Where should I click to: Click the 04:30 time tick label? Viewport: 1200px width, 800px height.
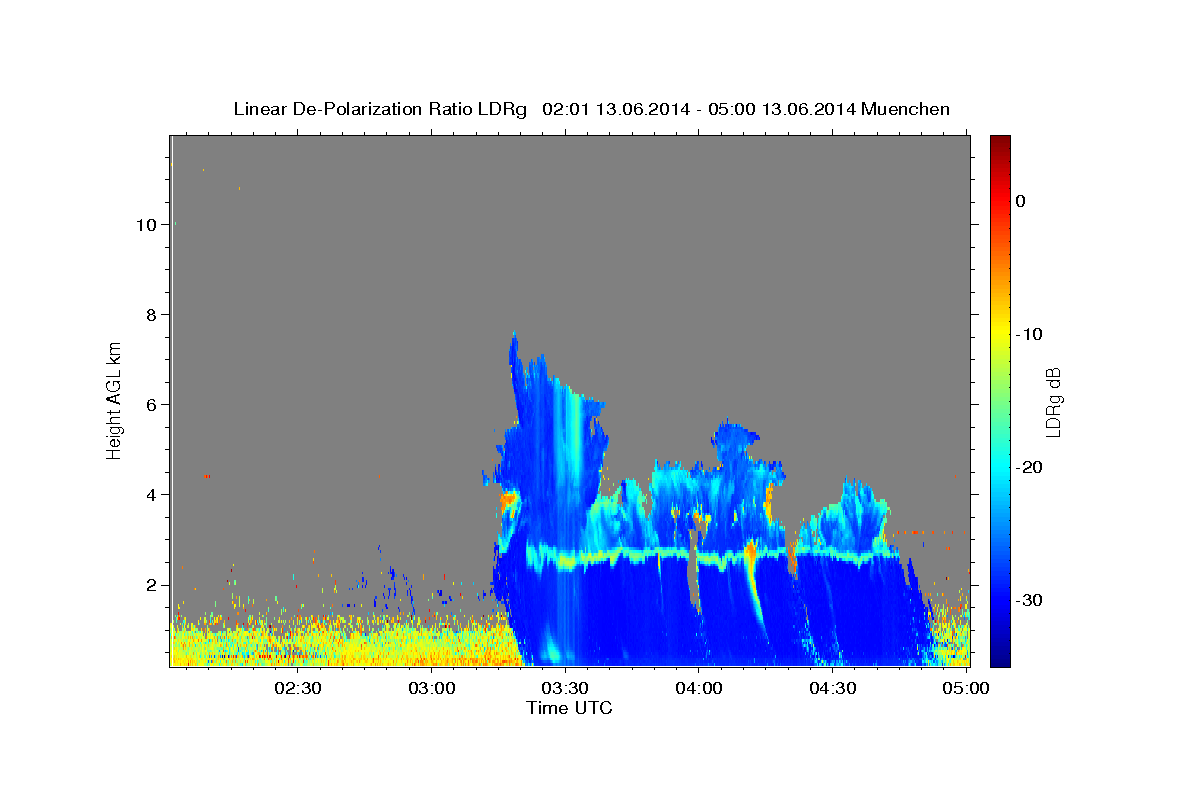832,688
